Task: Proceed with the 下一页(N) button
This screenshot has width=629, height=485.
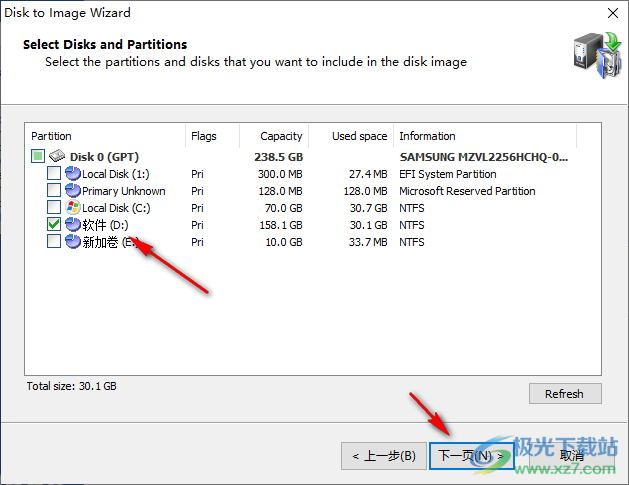Action: click(x=472, y=456)
